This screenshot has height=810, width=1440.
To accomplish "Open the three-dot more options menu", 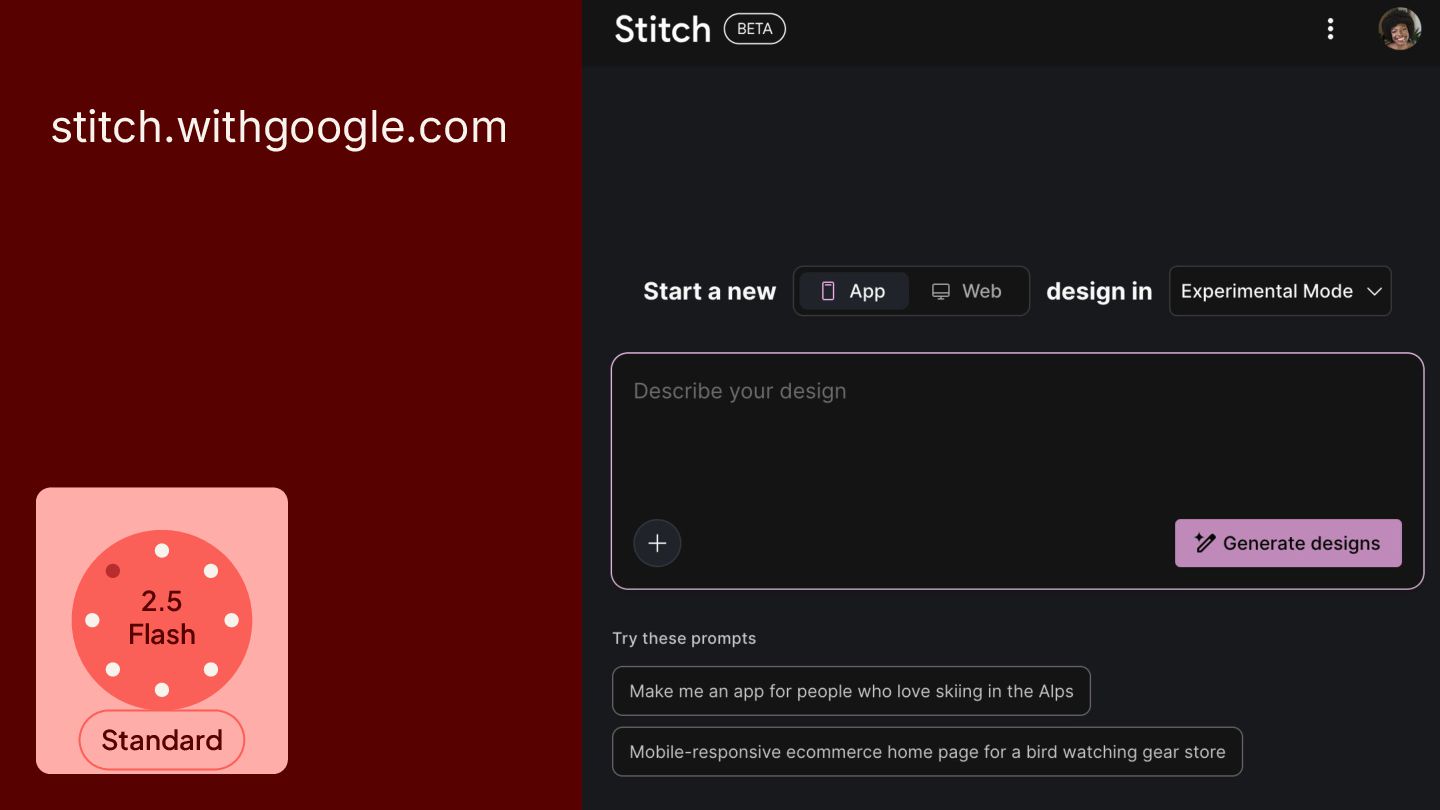I will (1330, 29).
